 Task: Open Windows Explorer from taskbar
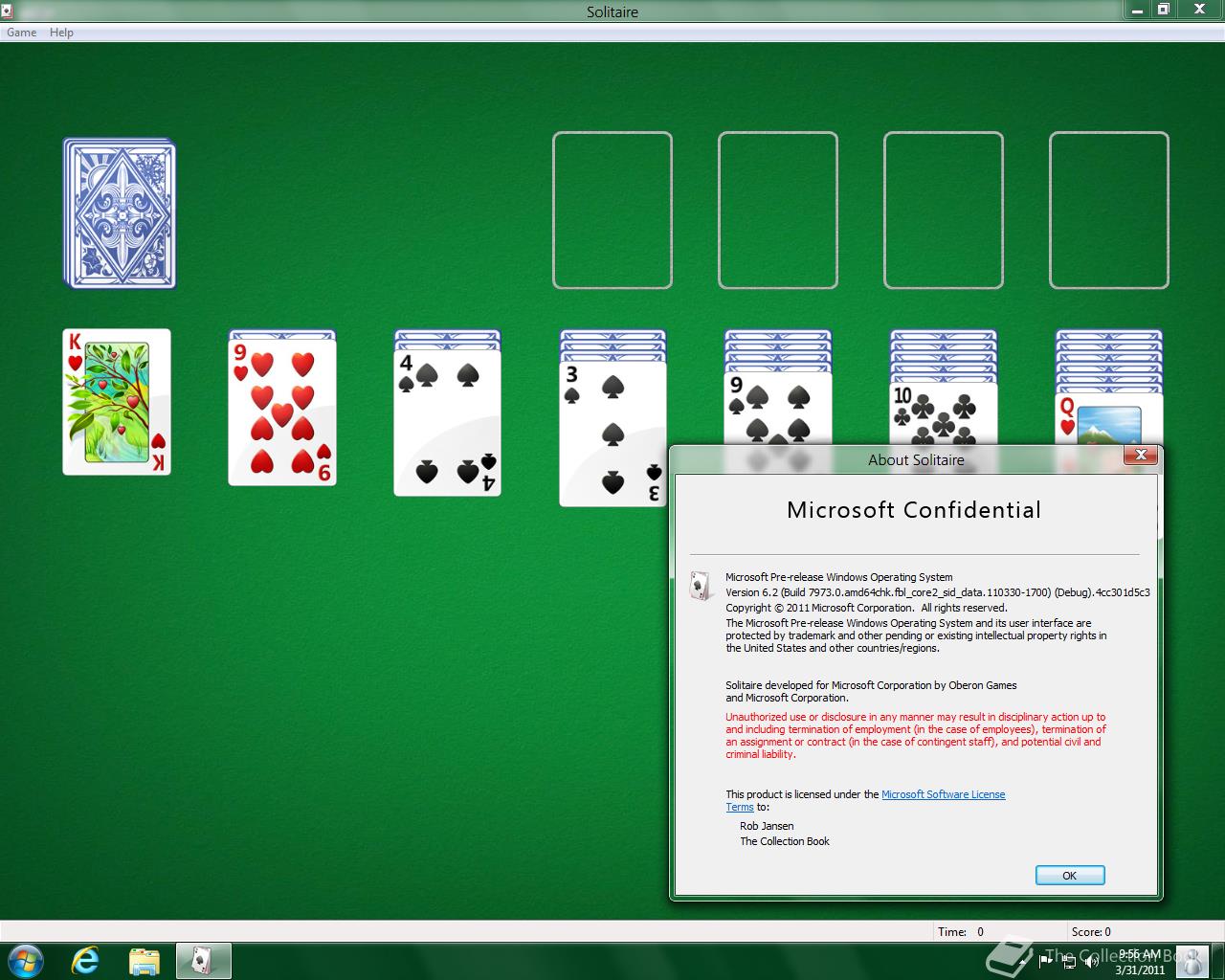click(x=145, y=960)
